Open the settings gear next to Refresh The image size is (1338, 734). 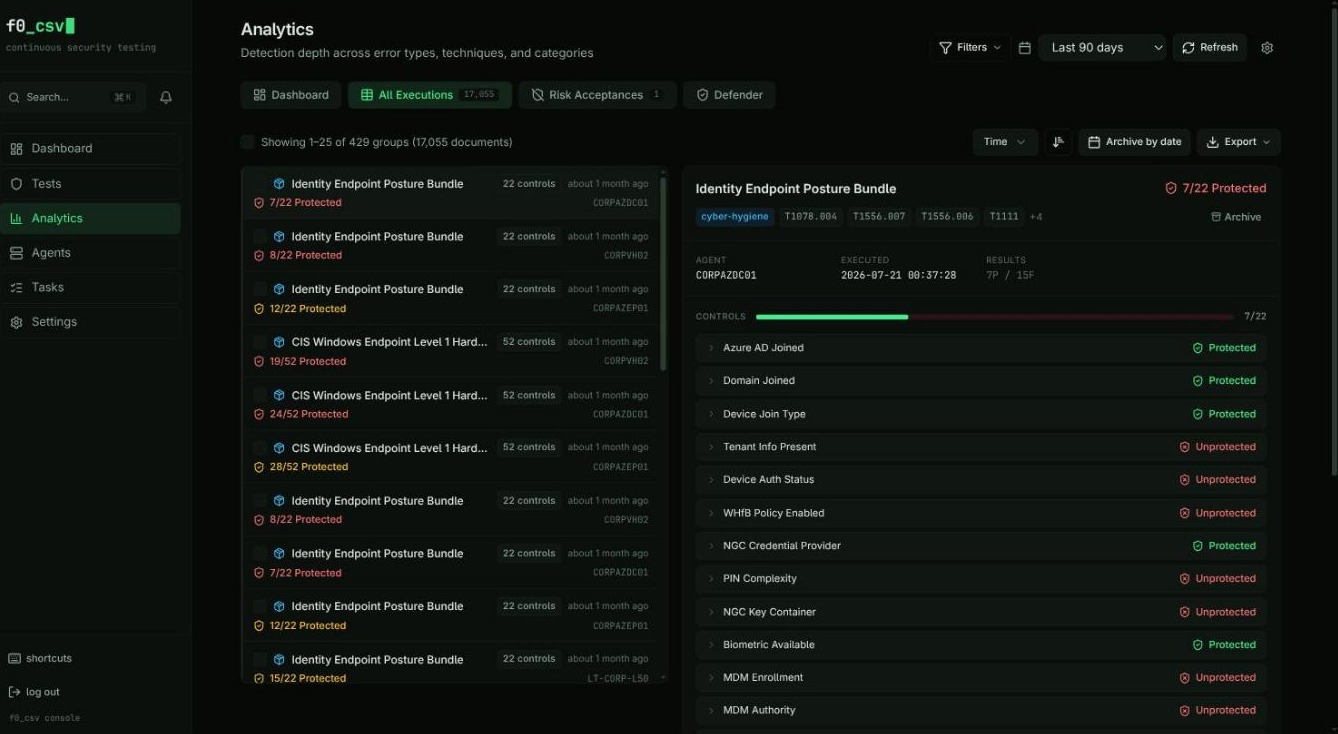pyautogui.click(x=1267, y=48)
